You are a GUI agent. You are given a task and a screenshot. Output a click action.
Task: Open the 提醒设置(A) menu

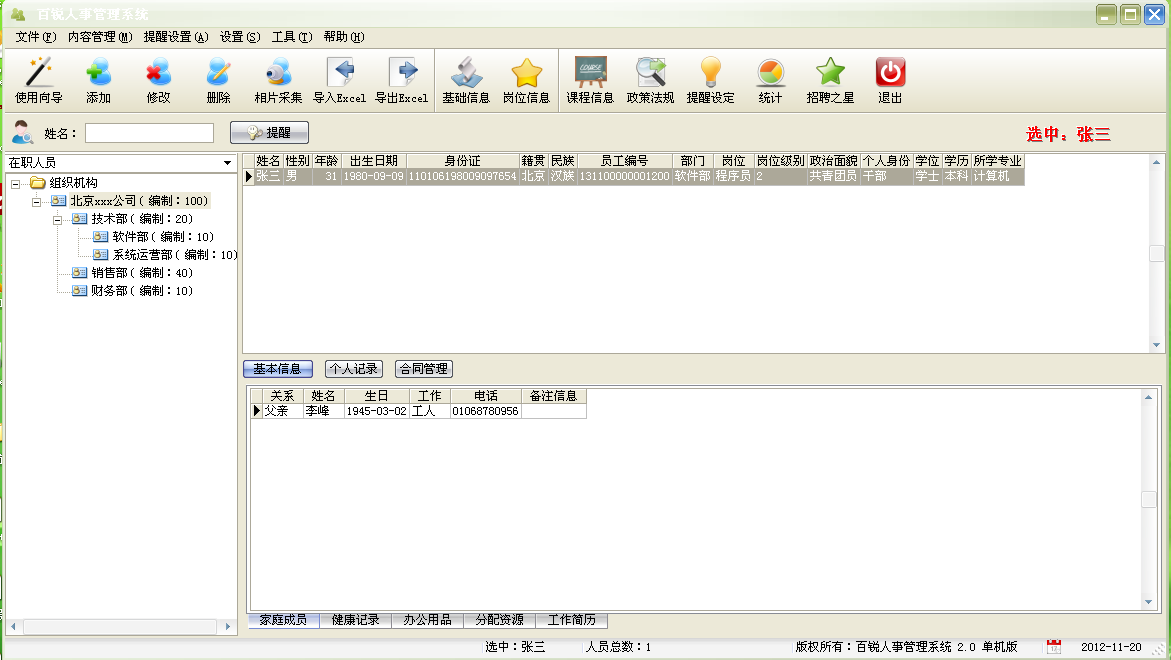(x=176, y=37)
